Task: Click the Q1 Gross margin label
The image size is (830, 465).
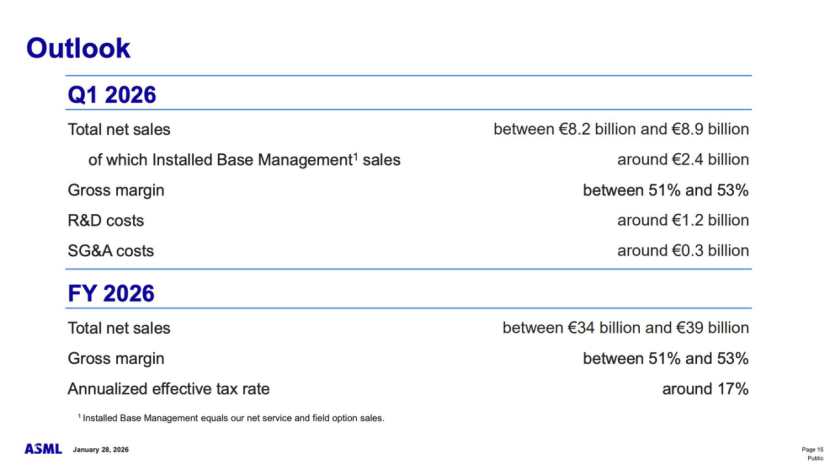Action: point(116,191)
